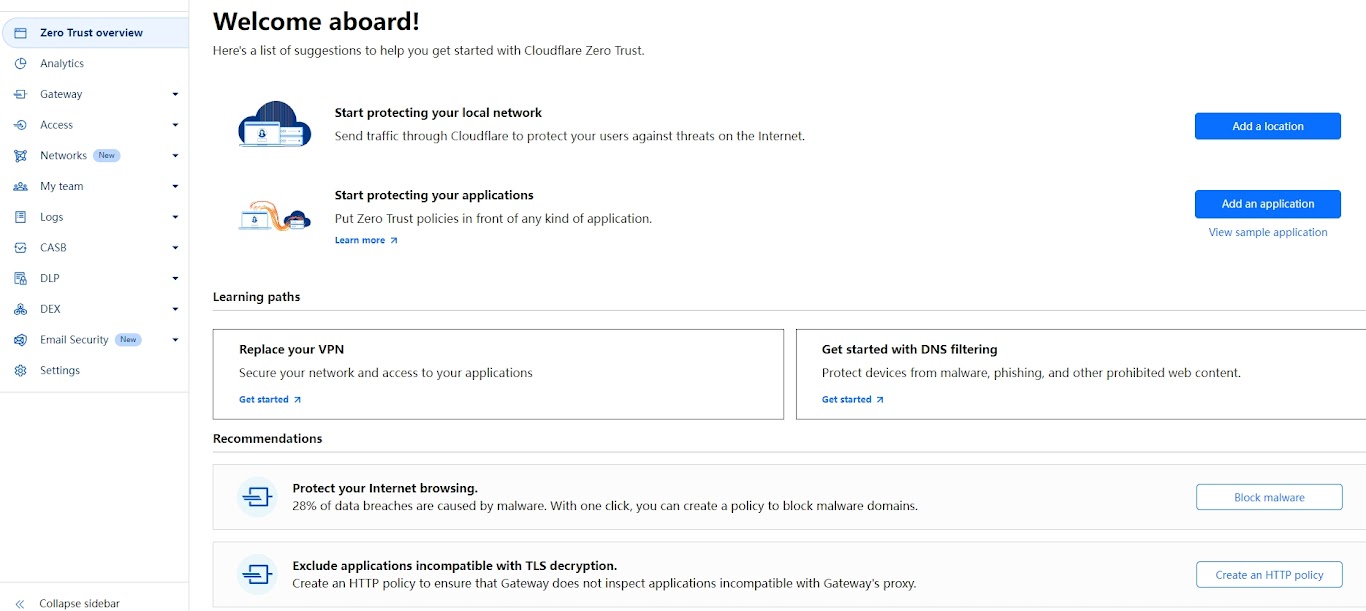Open the View sample application link
1366x611 pixels.
[1268, 232]
